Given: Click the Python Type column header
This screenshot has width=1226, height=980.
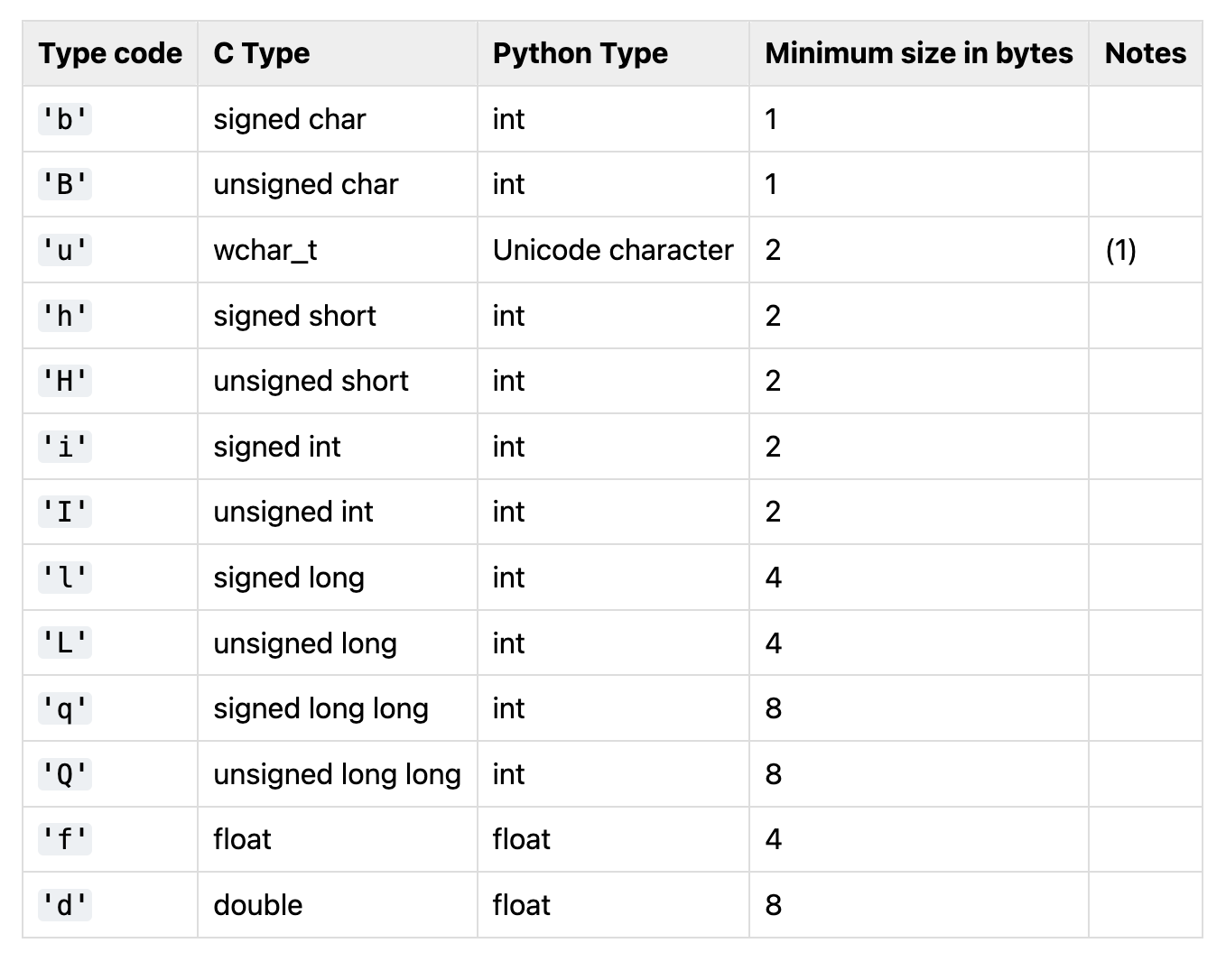Looking at the screenshot, I should 580,53.
